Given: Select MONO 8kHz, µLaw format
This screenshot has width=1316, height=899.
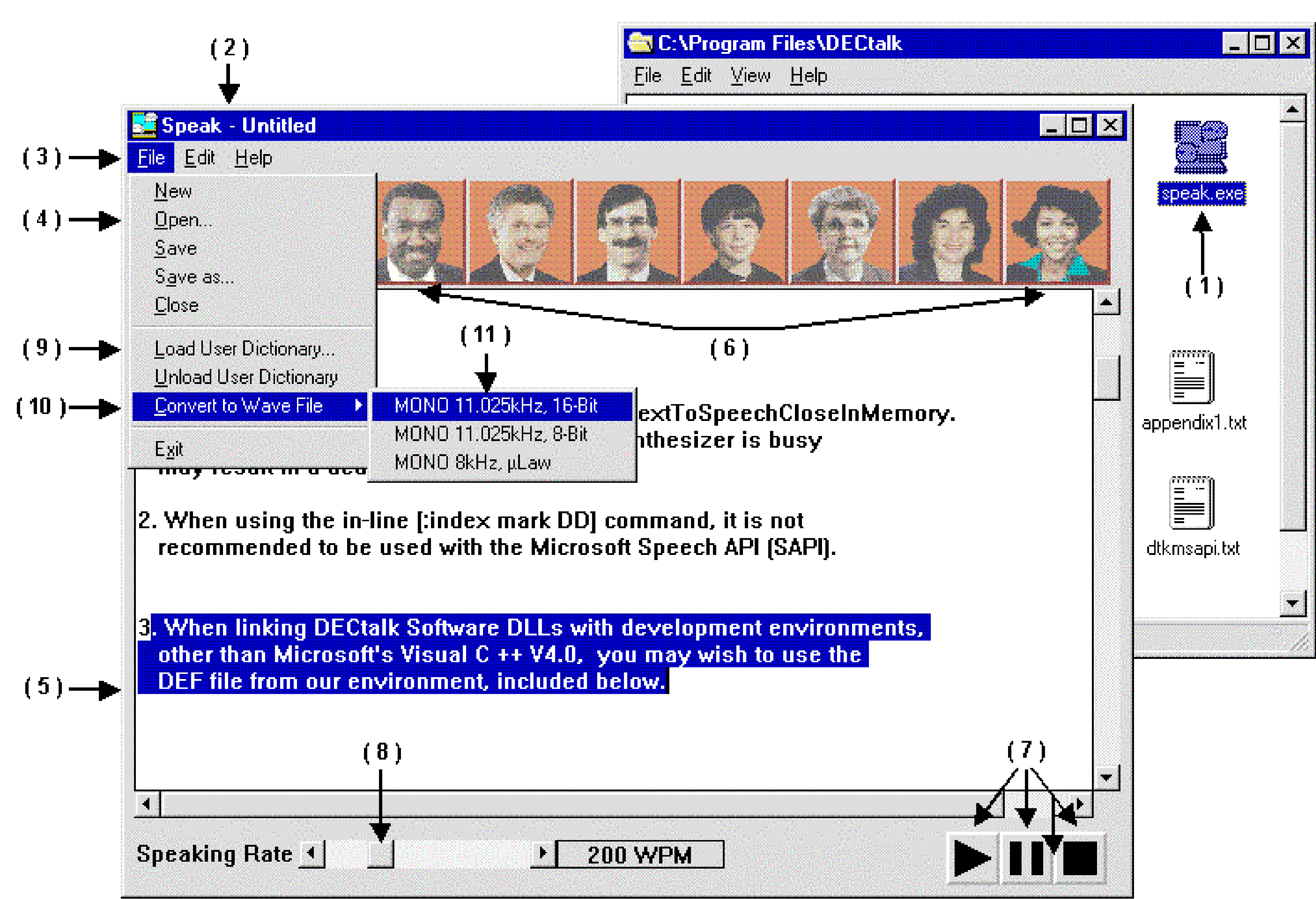Looking at the screenshot, I should [x=475, y=463].
